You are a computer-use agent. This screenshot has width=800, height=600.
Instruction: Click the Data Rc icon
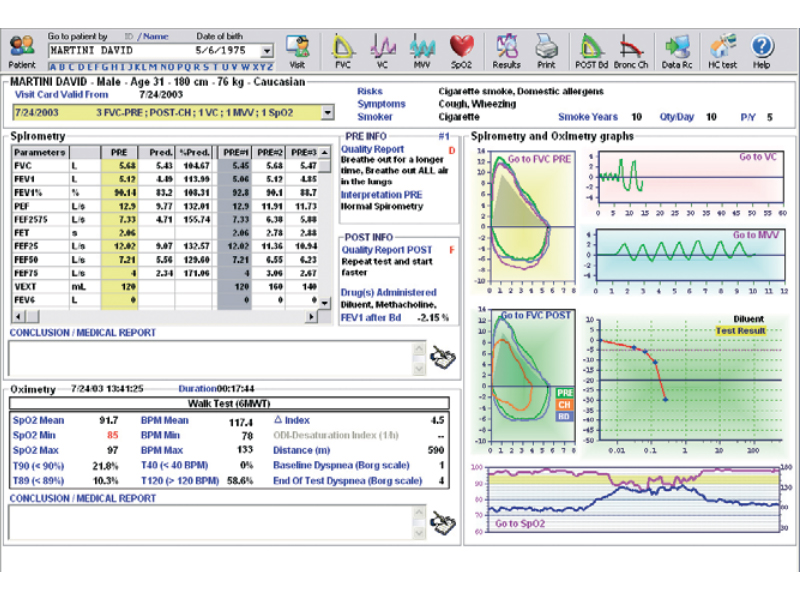coord(677,51)
